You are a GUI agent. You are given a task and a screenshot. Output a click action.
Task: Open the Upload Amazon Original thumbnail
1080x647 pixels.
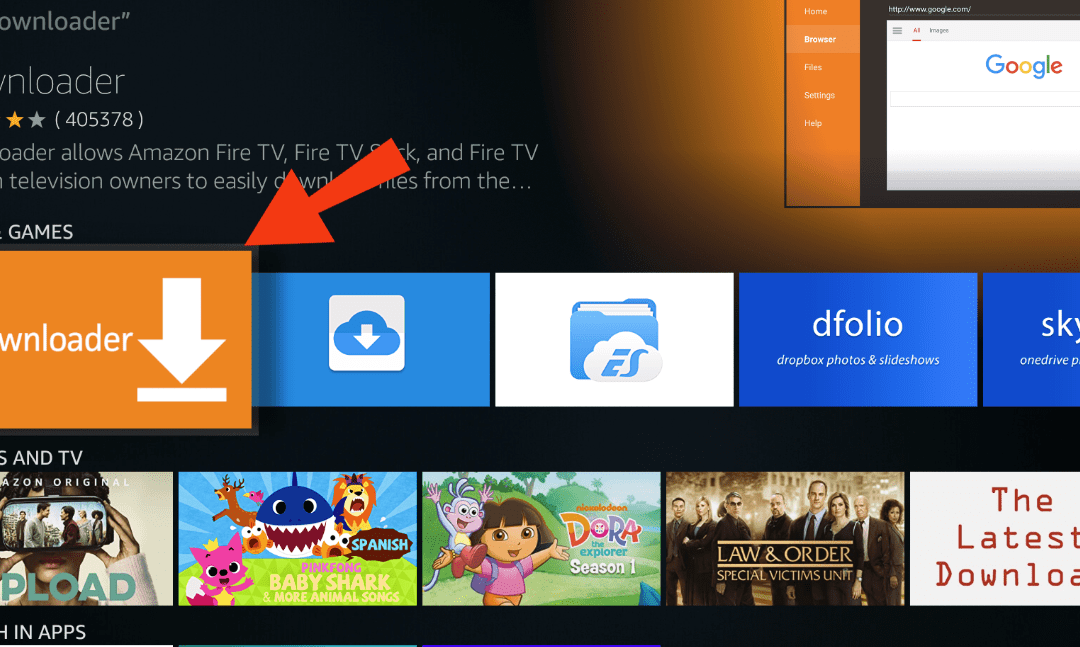point(86,539)
